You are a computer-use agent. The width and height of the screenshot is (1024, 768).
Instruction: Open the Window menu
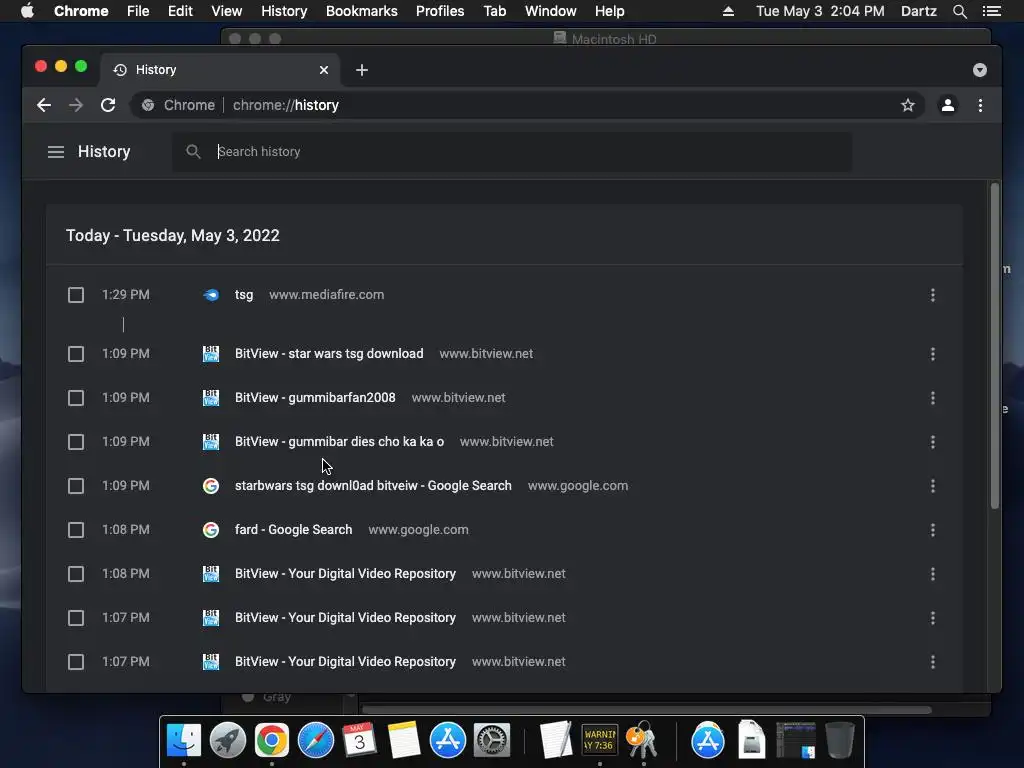tap(551, 11)
